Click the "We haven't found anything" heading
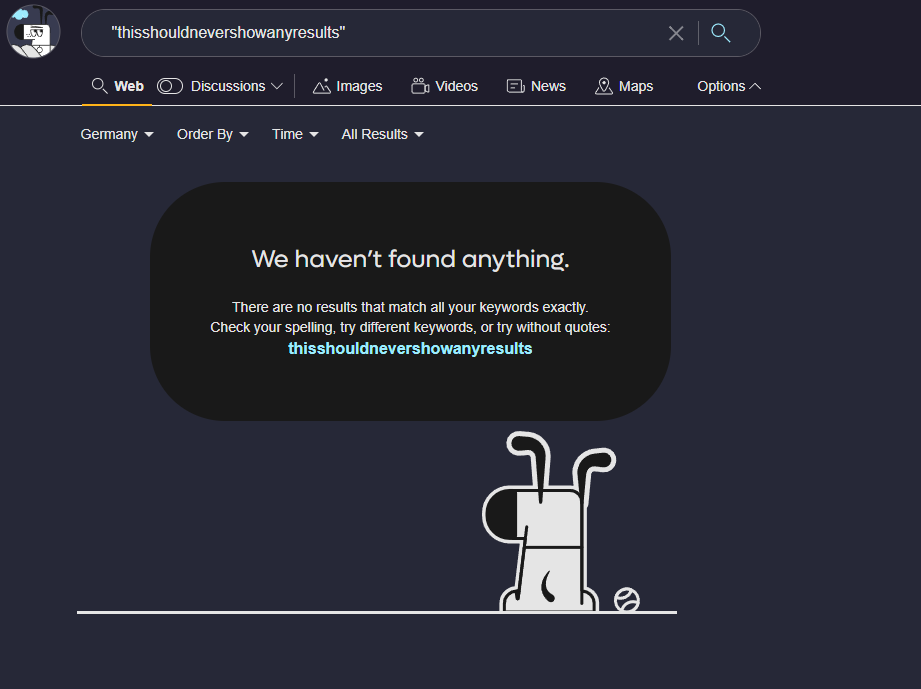 tap(410, 259)
